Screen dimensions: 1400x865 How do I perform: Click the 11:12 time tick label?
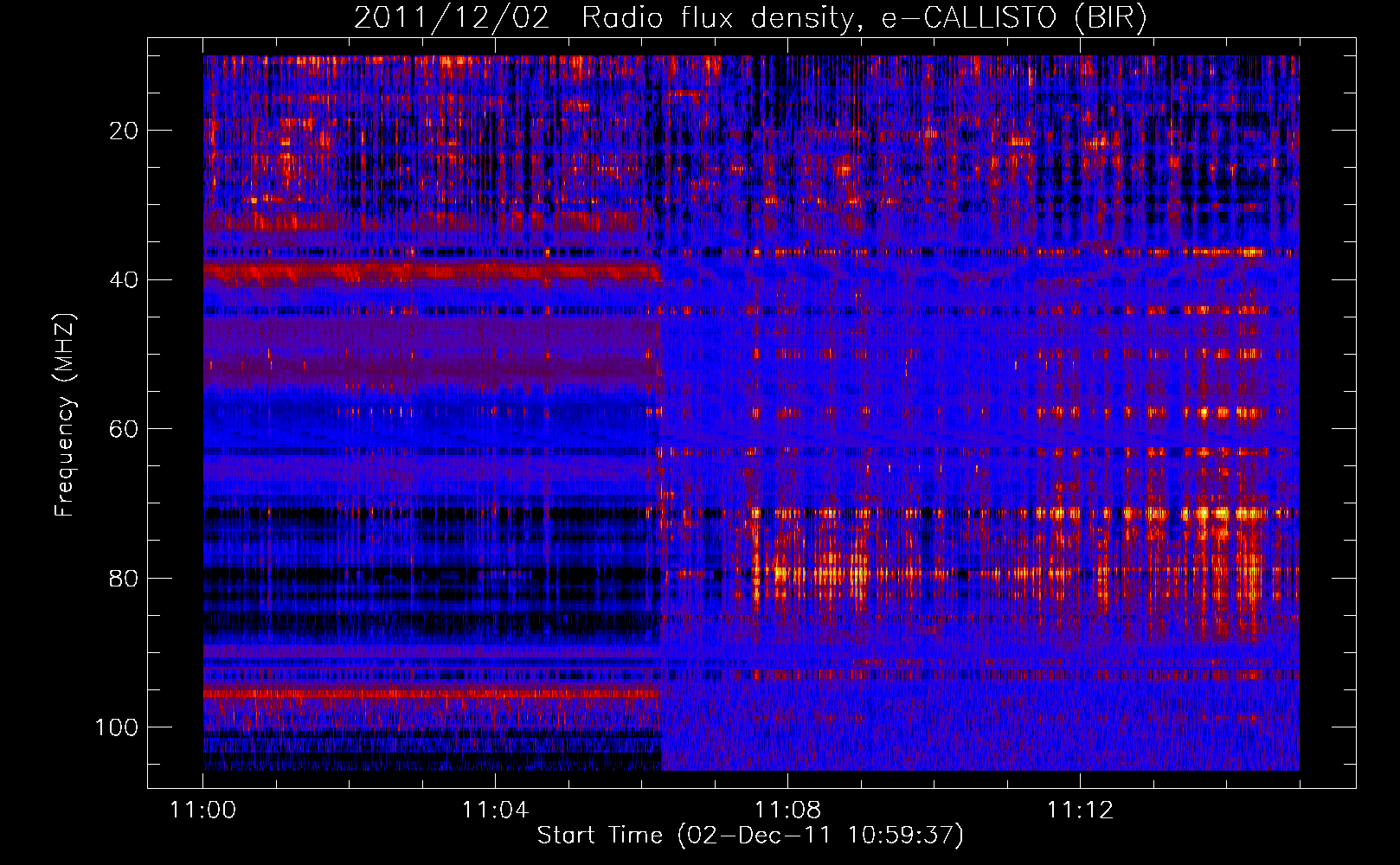1080,811
